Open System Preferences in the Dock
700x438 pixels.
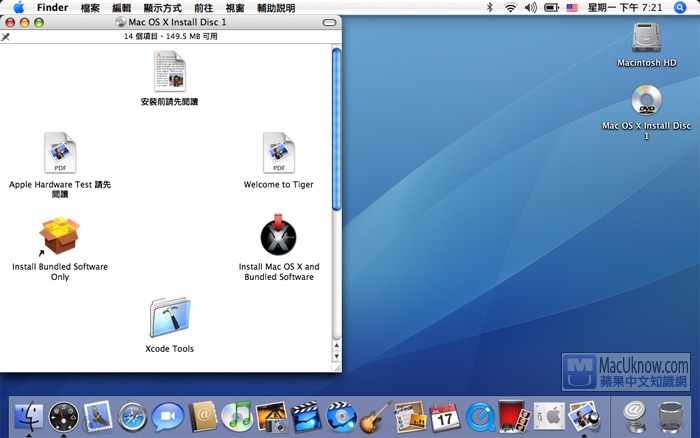[549, 417]
